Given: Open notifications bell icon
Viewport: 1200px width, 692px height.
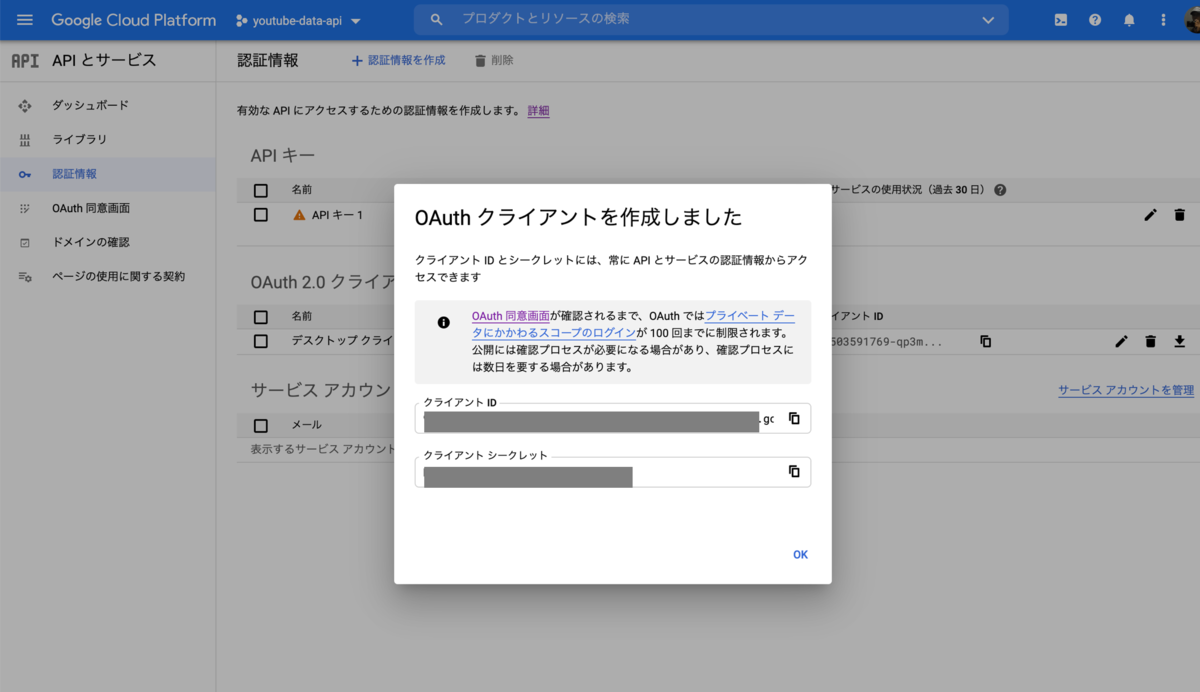Looking at the screenshot, I should click(1129, 19).
